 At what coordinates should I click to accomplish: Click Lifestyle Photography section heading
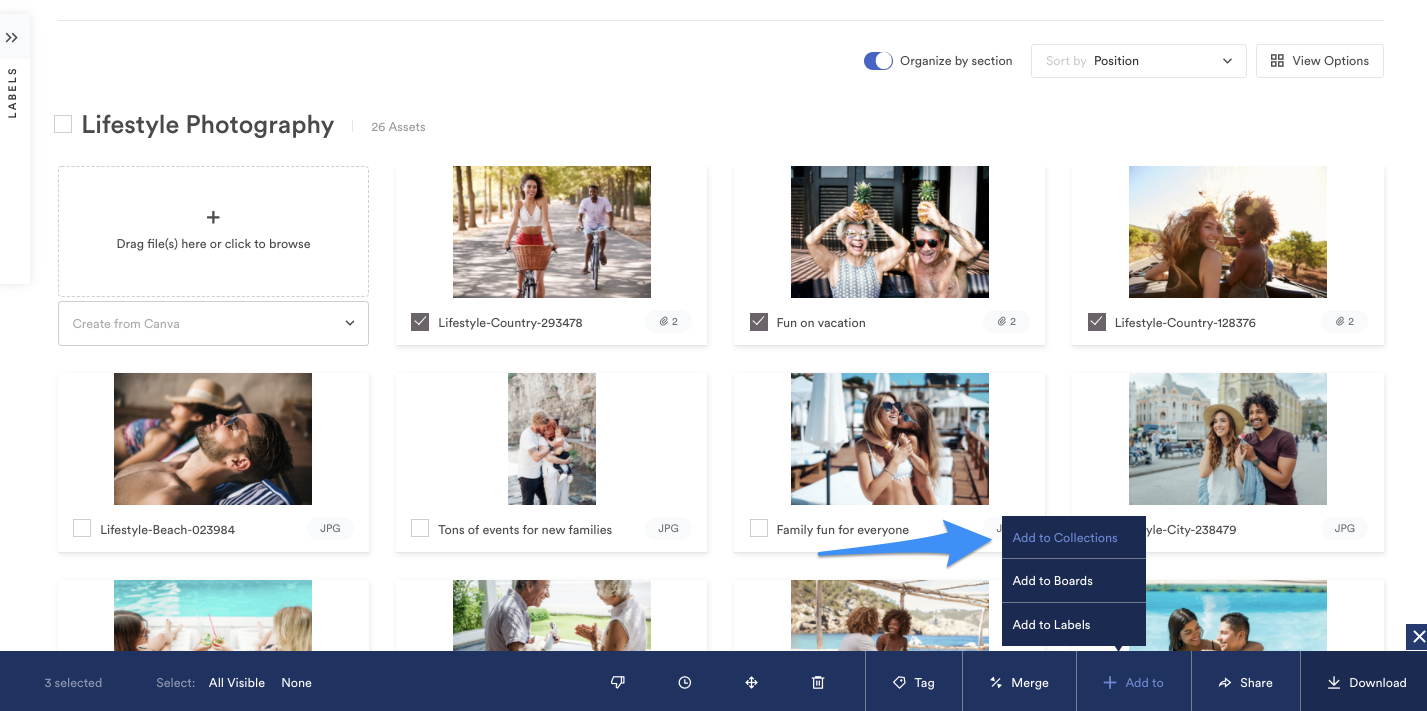(x=208, y=125)
